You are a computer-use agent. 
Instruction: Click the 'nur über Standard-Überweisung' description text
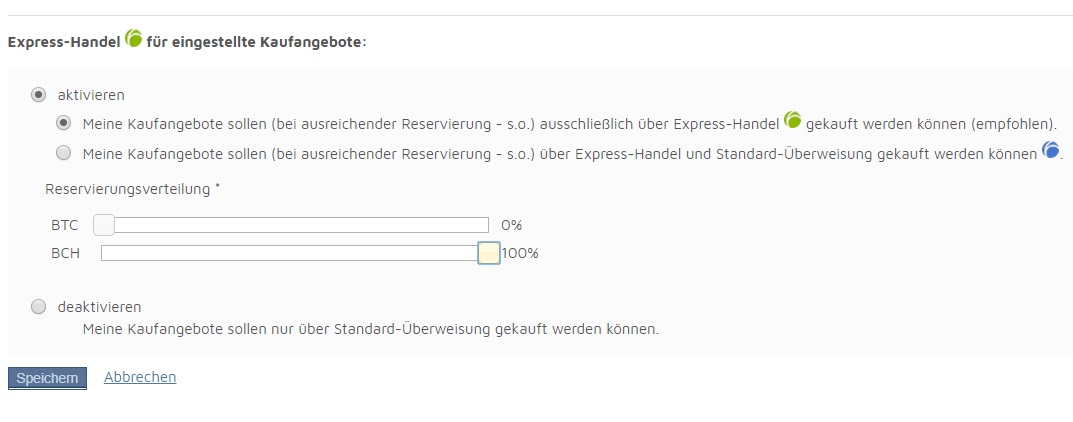click(370, 328)
